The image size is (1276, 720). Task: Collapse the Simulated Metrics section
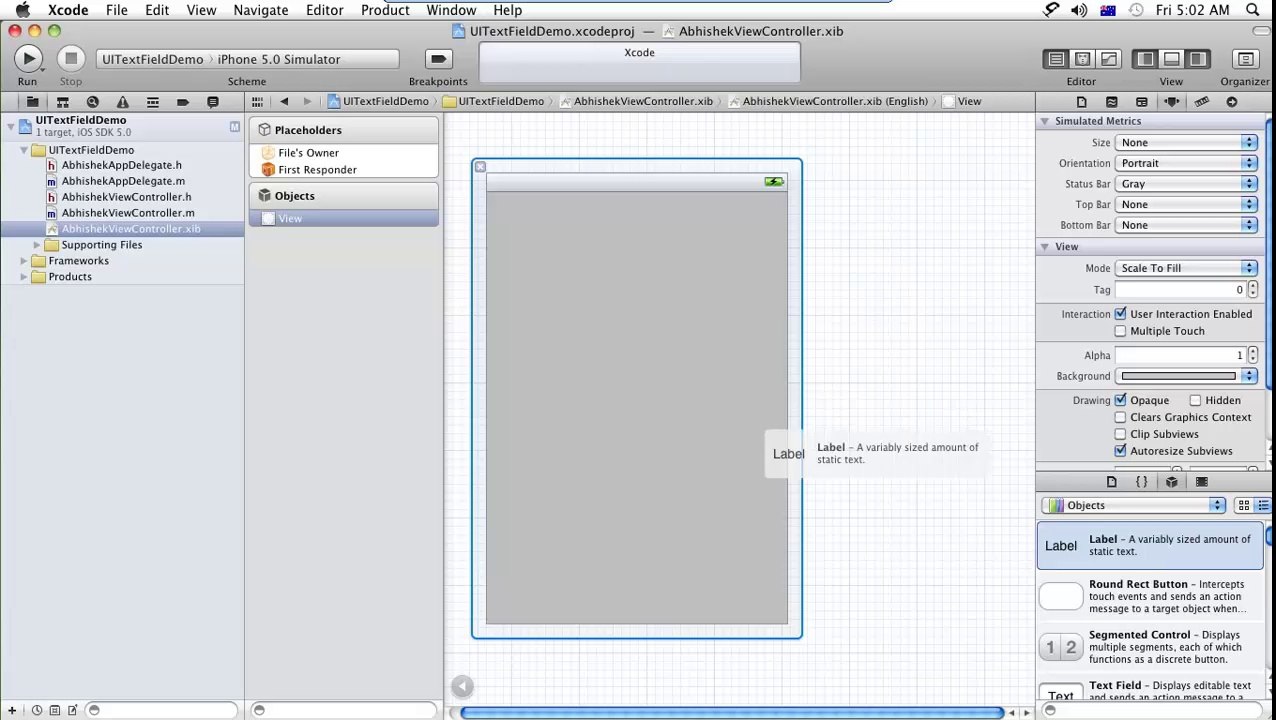click(1044, 121)
